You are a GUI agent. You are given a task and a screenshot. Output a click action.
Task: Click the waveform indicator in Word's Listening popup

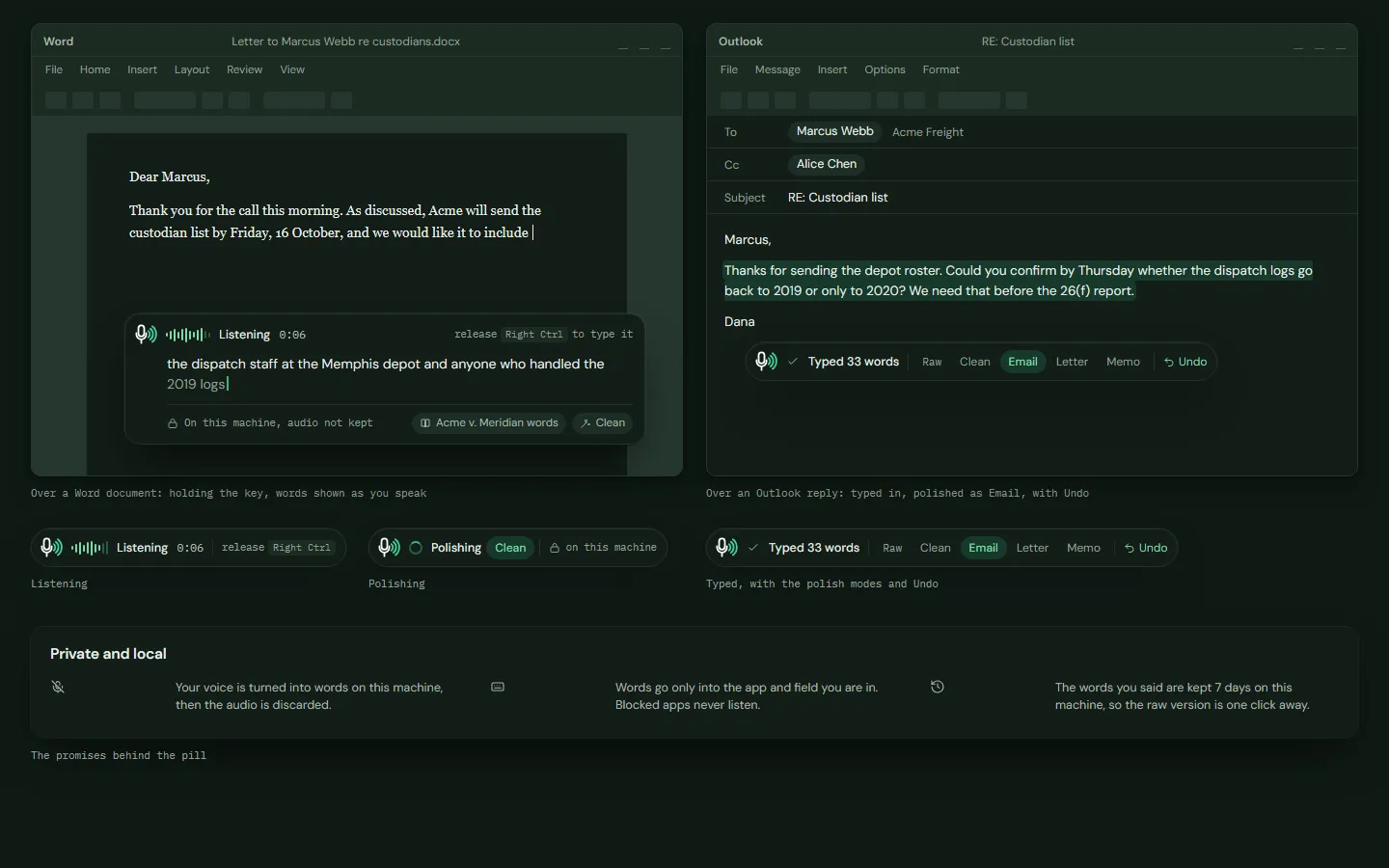tap(187, 335)
